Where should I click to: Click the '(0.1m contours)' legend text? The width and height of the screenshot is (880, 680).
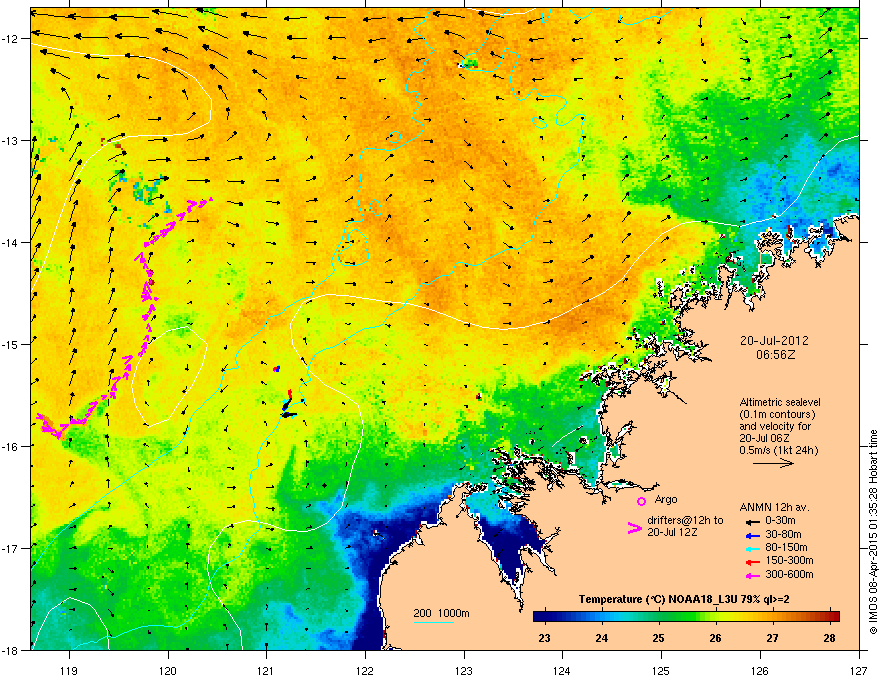coord(777,415)
